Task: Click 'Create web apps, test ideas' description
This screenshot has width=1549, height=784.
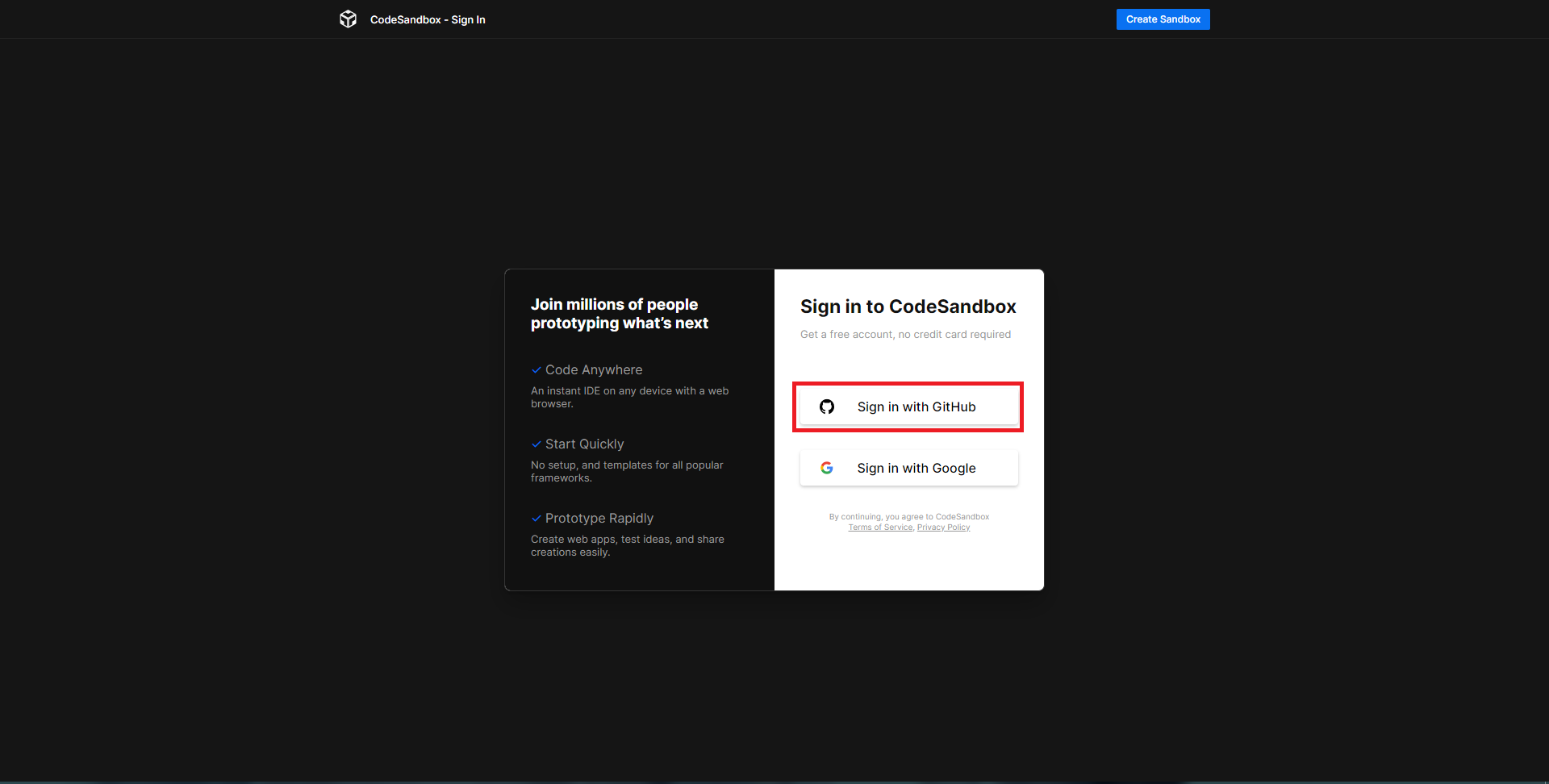Action: [628, 545]
